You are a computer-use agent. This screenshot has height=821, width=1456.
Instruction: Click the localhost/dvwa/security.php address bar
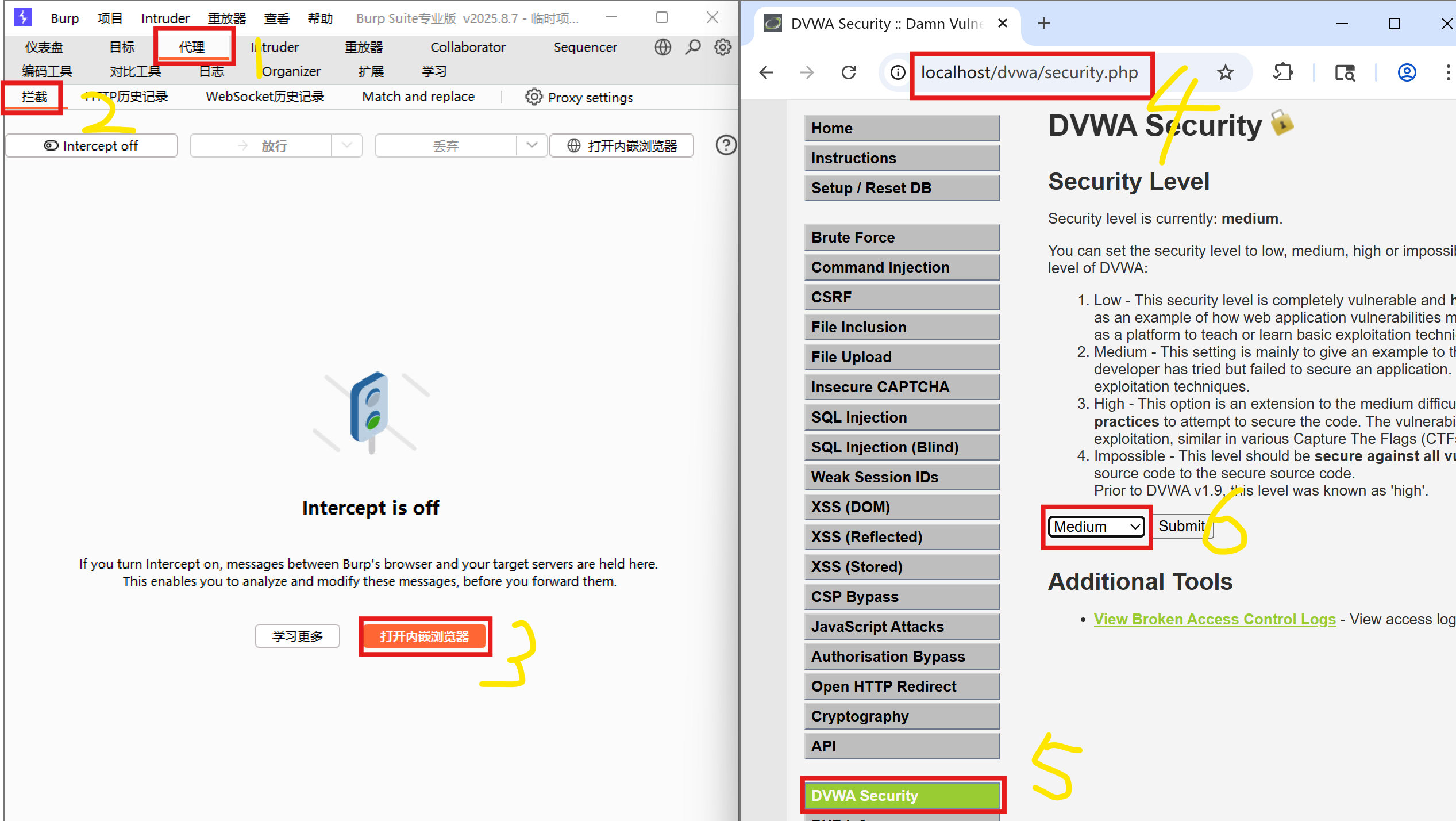point(1029,72)
